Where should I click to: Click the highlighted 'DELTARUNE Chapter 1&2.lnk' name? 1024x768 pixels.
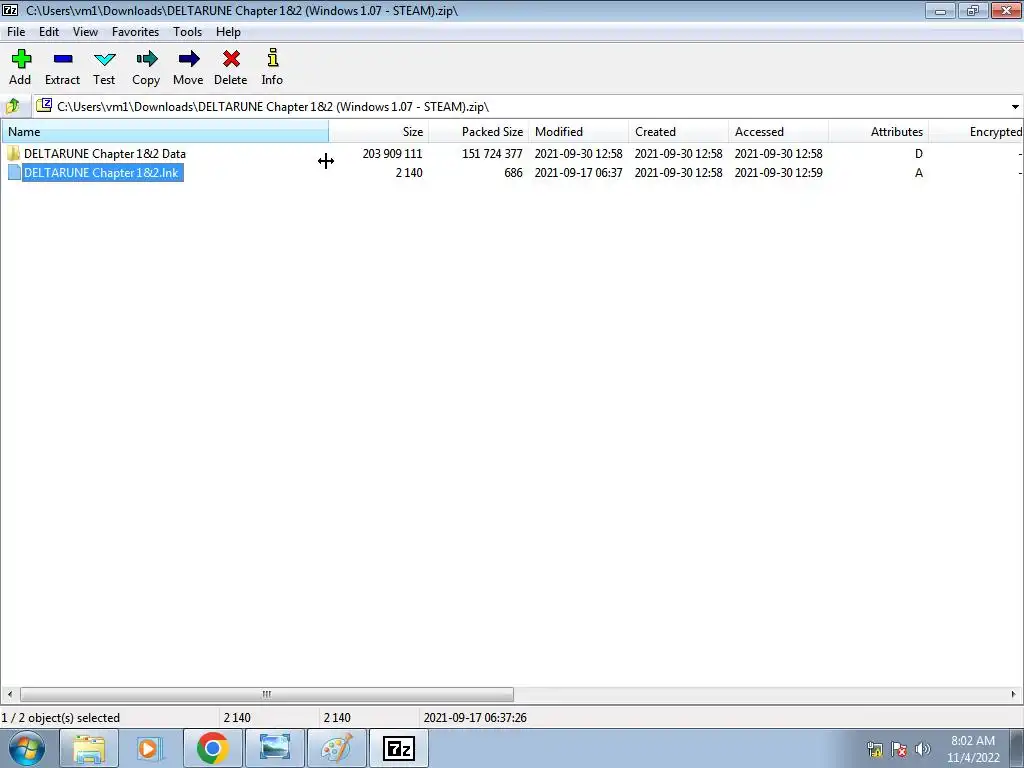click(101, 172)
